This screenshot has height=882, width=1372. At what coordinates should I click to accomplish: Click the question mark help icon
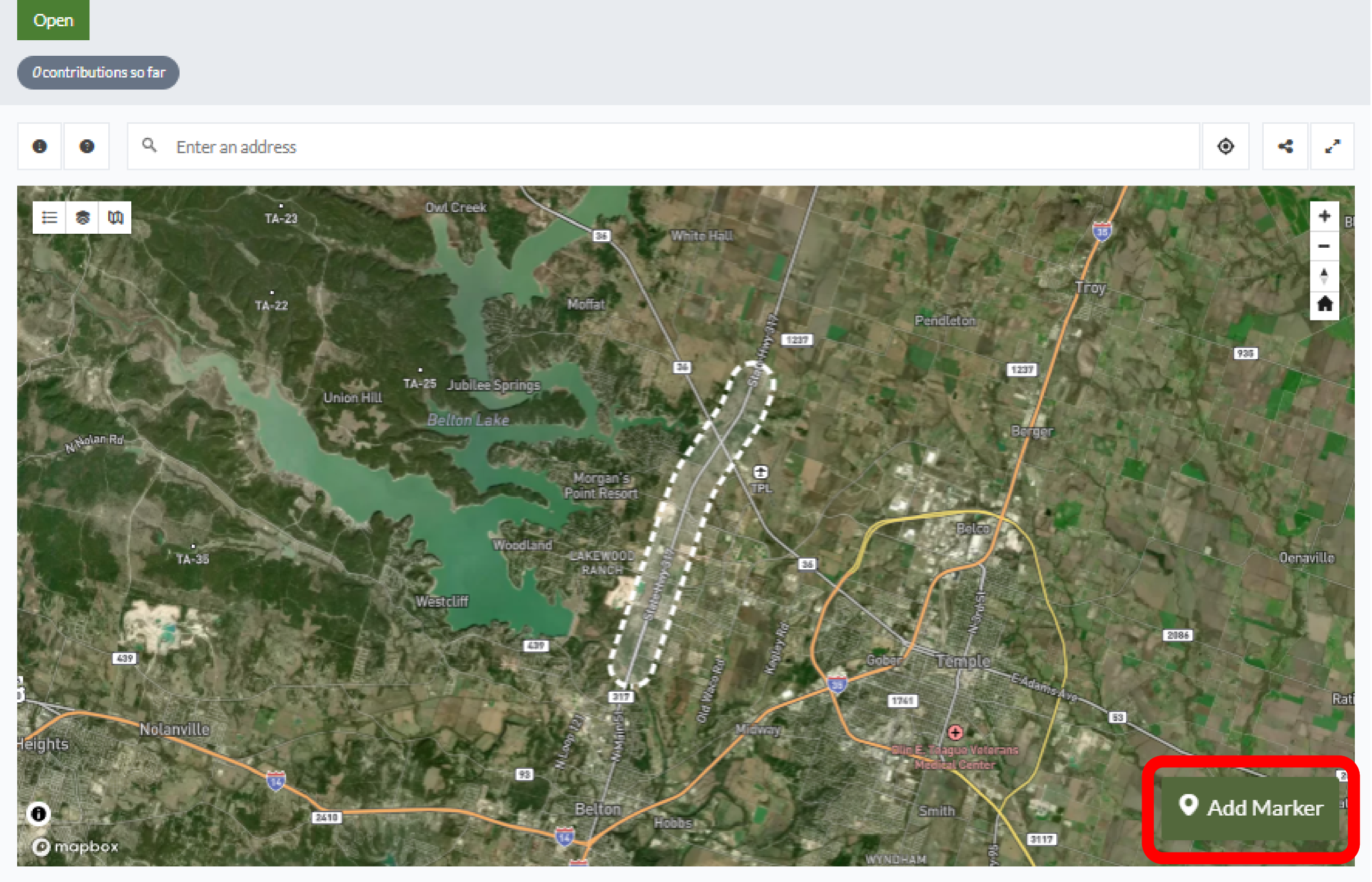click(86, 146)
